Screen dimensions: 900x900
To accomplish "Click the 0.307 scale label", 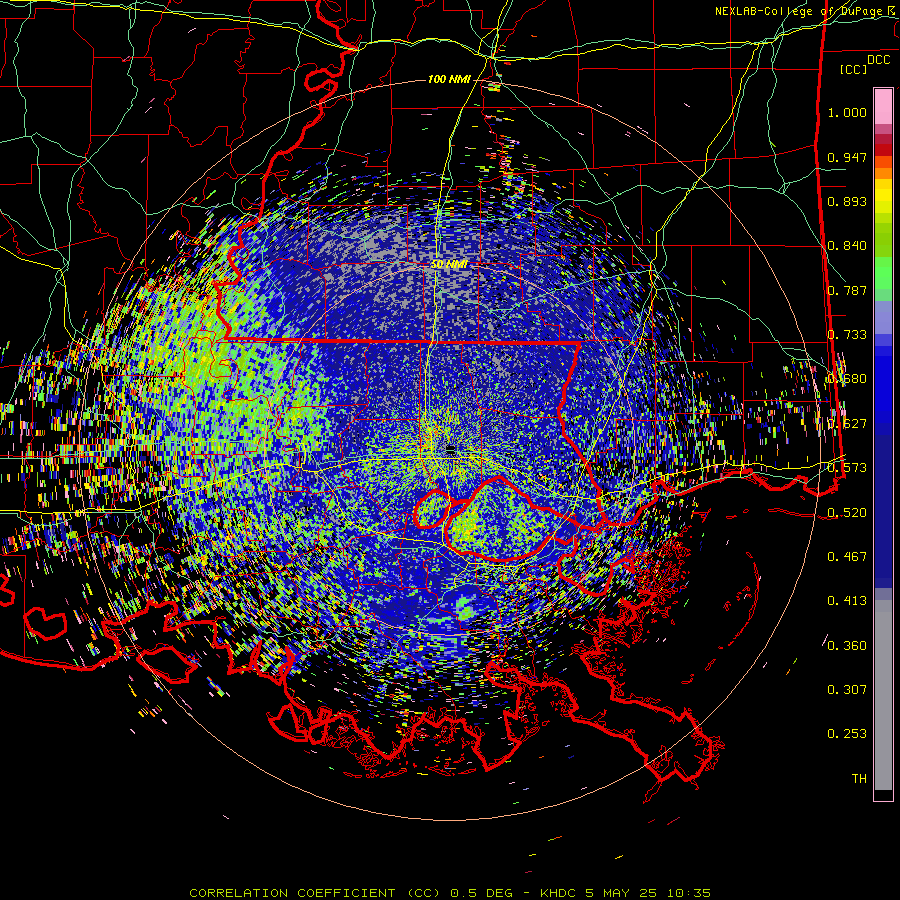I will click(847, 690).
